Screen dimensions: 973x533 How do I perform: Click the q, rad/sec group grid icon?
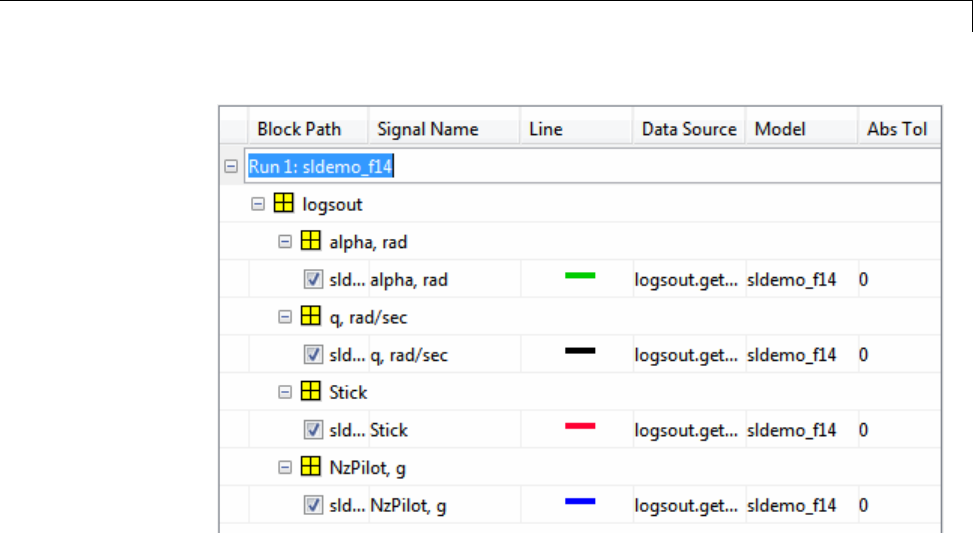[x=310, y=317]
